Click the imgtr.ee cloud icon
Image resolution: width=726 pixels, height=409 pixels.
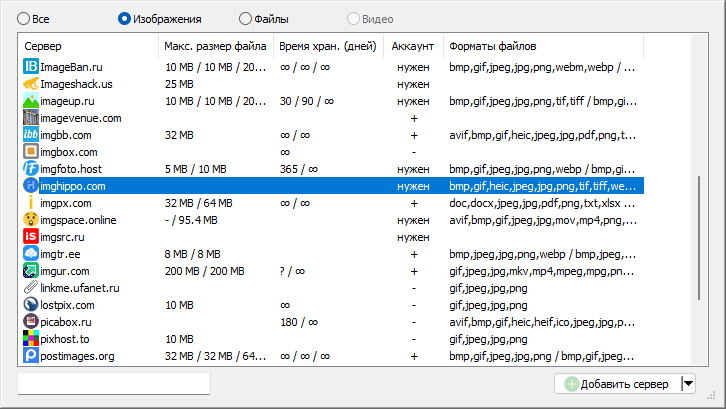(x=31, y=254)
